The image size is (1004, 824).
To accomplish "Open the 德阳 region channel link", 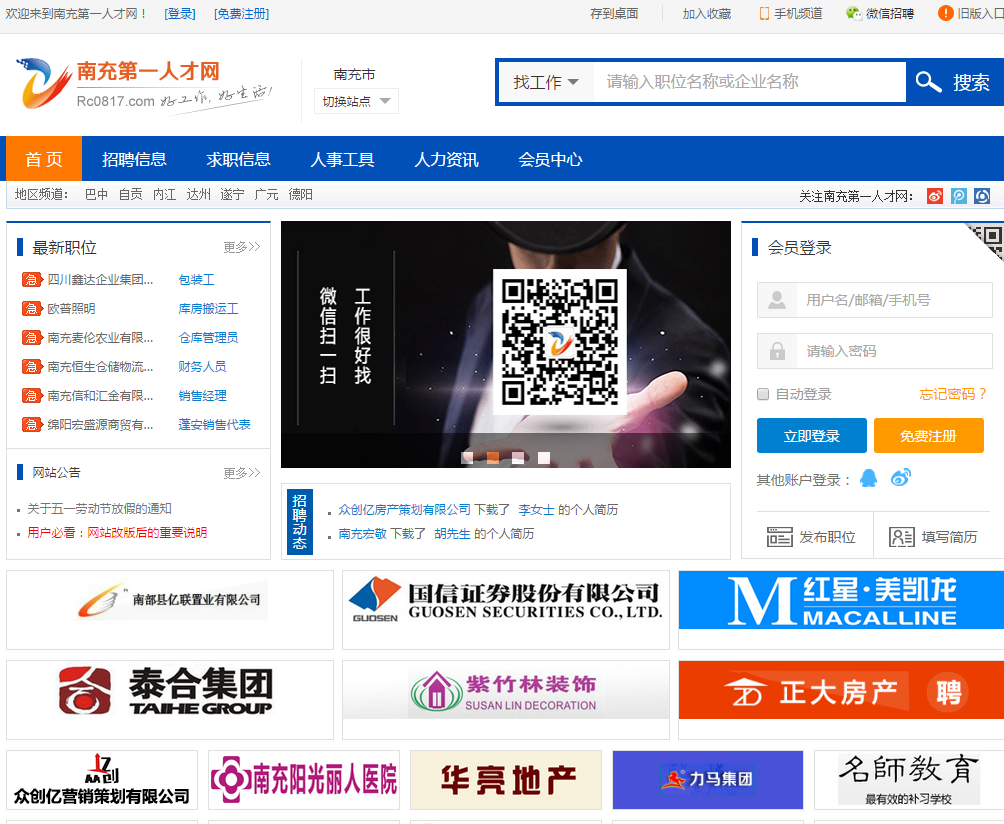I will point(300,195).
